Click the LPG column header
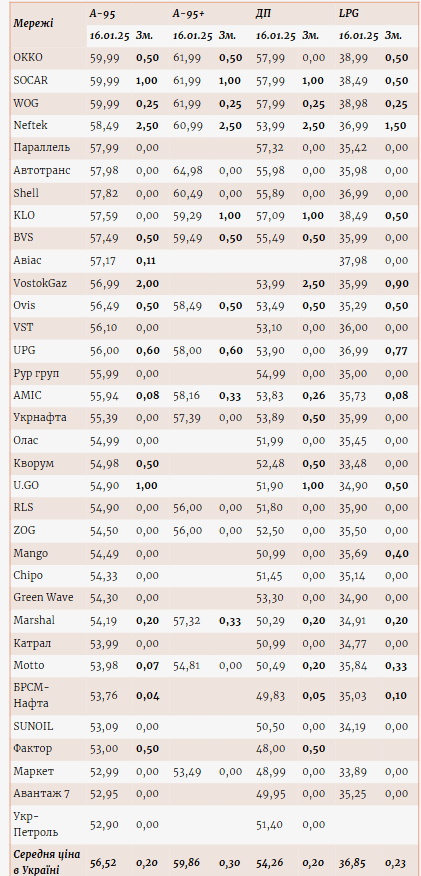The height and width of the screenshot is (876, 421). point(348,12)
